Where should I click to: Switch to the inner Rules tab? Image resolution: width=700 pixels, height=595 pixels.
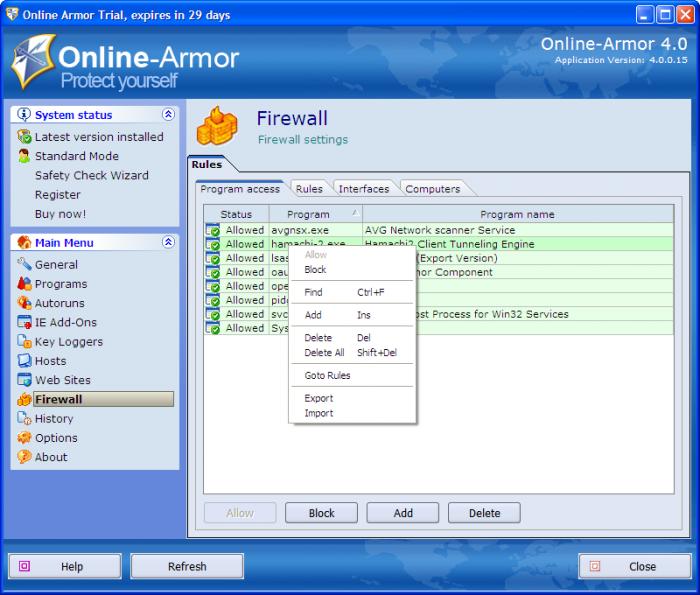pos(309,189)
